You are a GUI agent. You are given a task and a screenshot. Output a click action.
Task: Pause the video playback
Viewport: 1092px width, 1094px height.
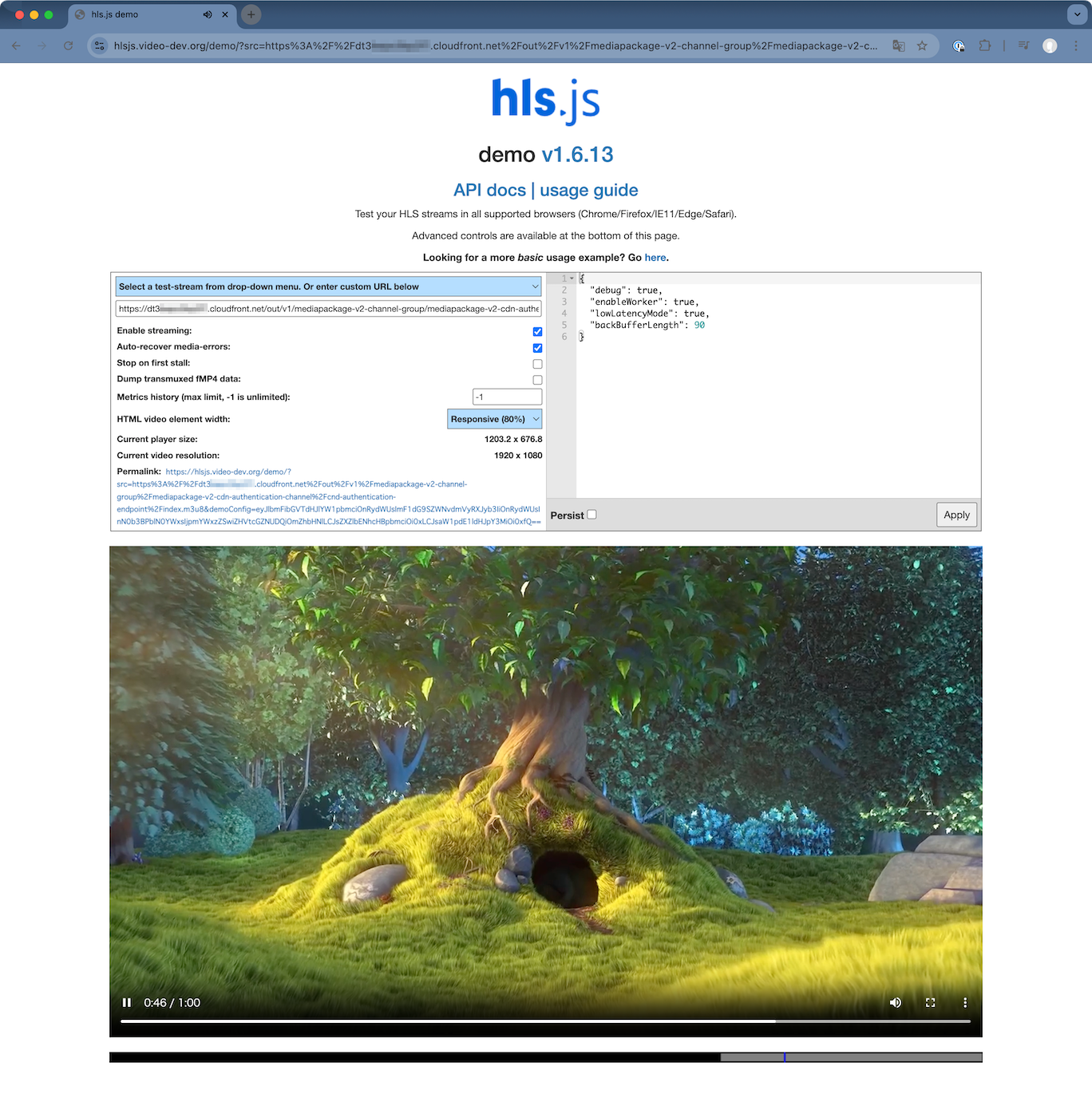click(126, 1002)
